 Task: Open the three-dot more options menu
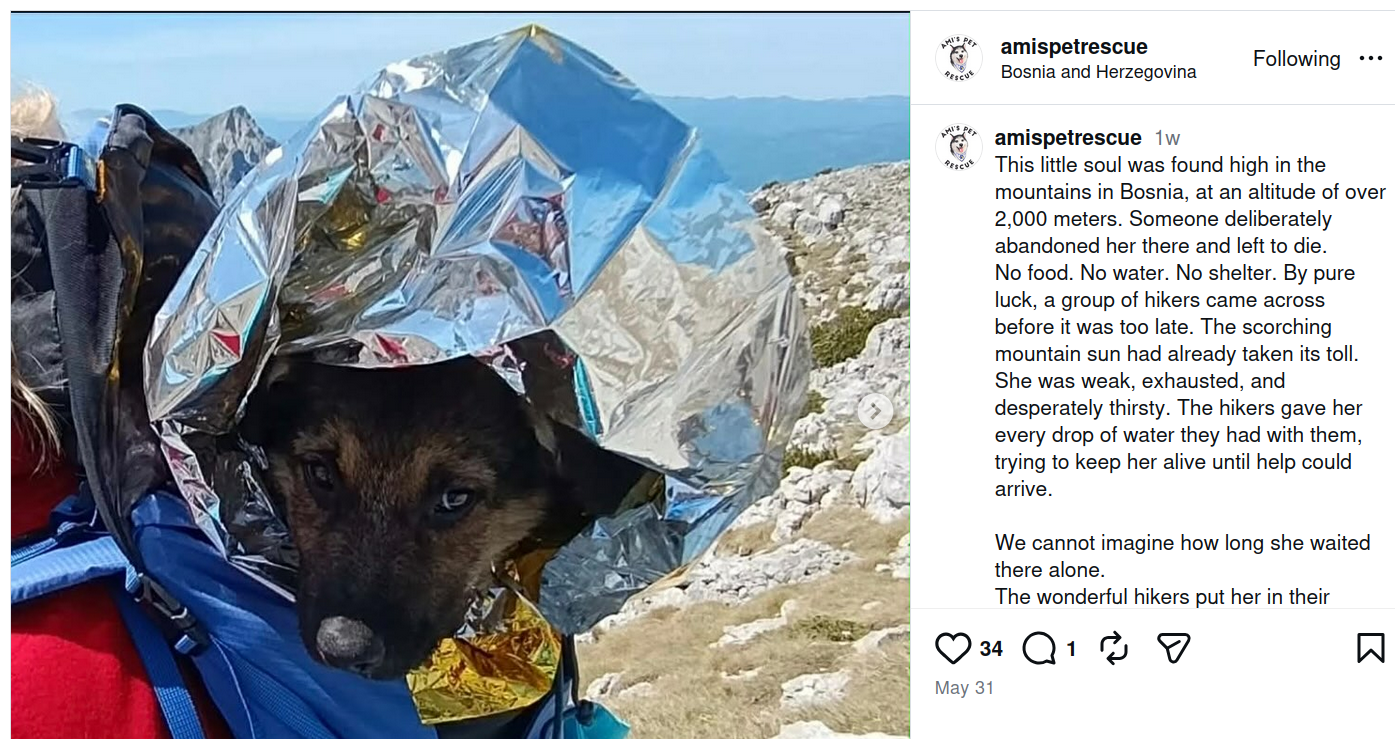pyautogui.click(x=1371, y=58)
